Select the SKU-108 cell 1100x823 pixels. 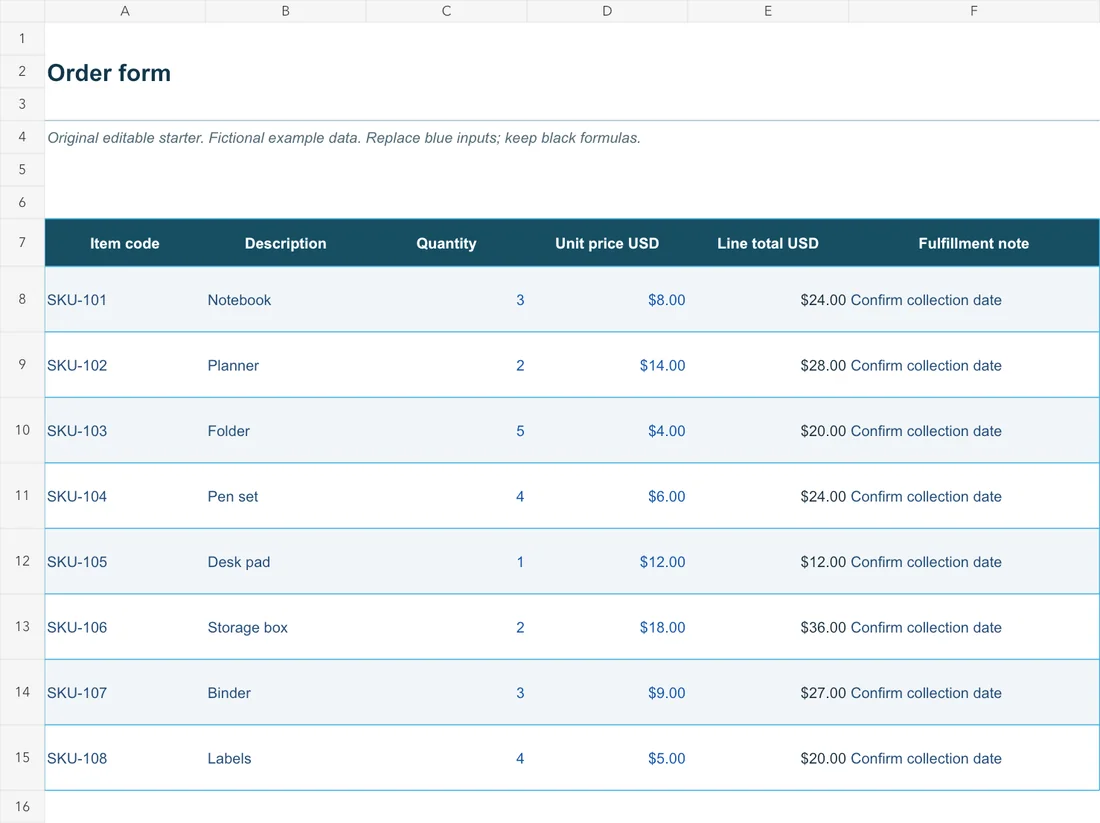pos(125,758)
